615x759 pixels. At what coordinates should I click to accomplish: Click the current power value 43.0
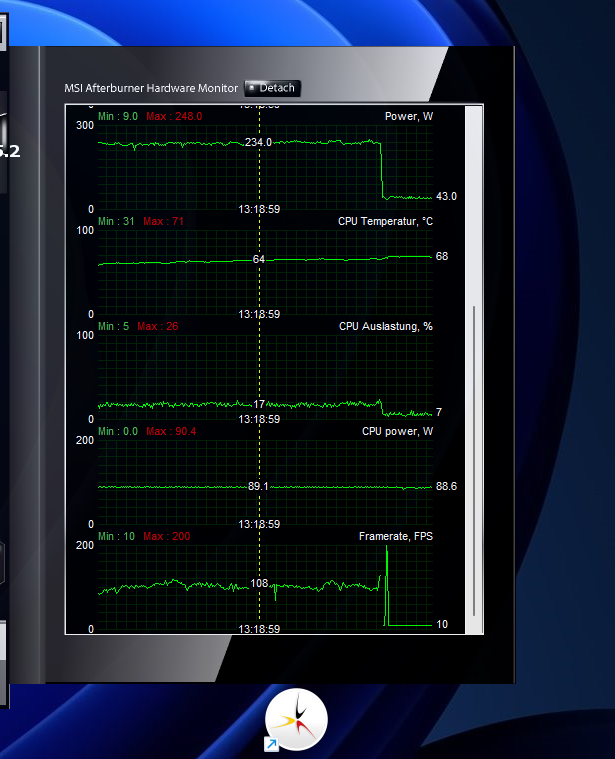pos(446,197)
